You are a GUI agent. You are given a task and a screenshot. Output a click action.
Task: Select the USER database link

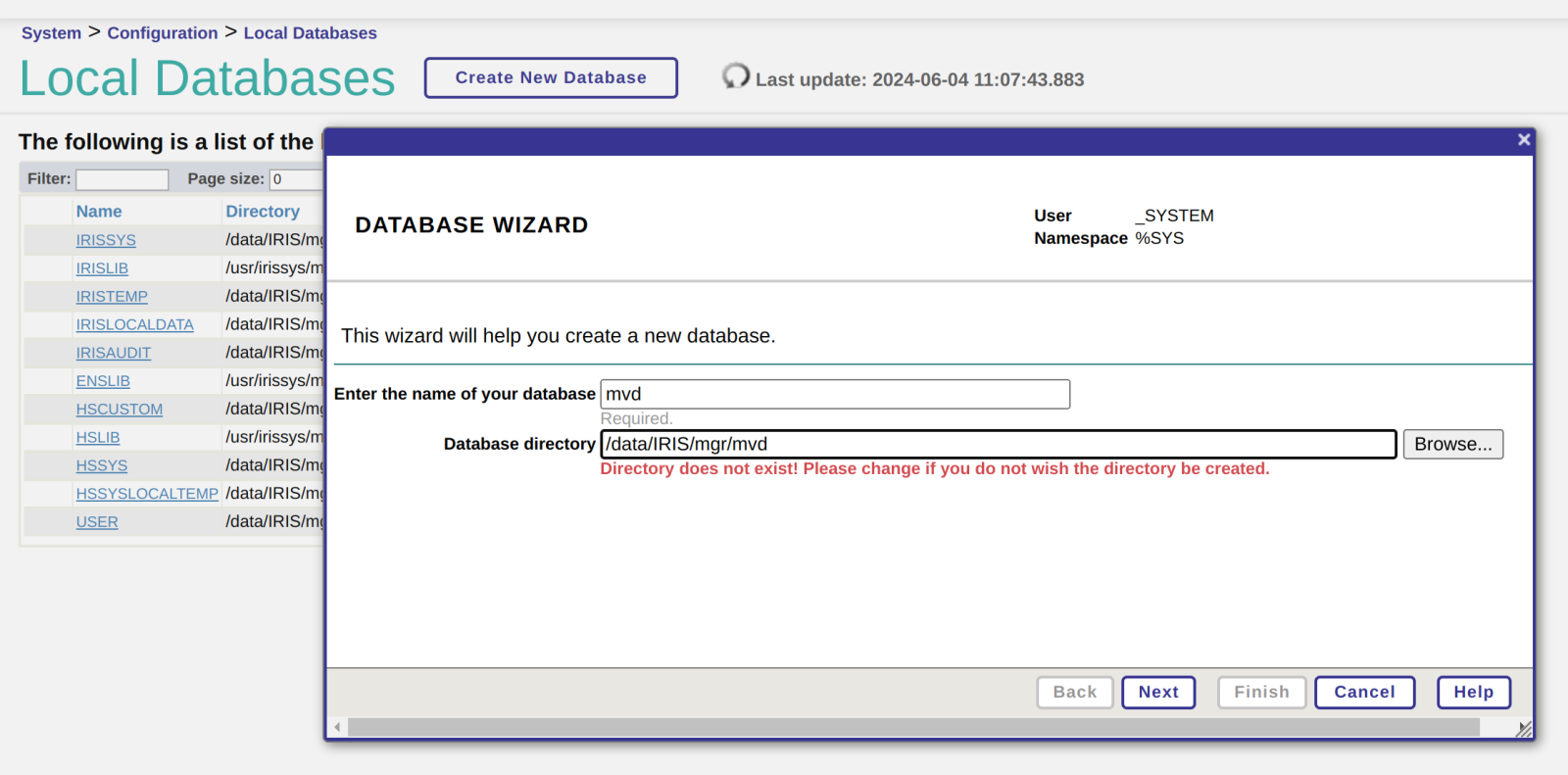(x=97, y=522)
